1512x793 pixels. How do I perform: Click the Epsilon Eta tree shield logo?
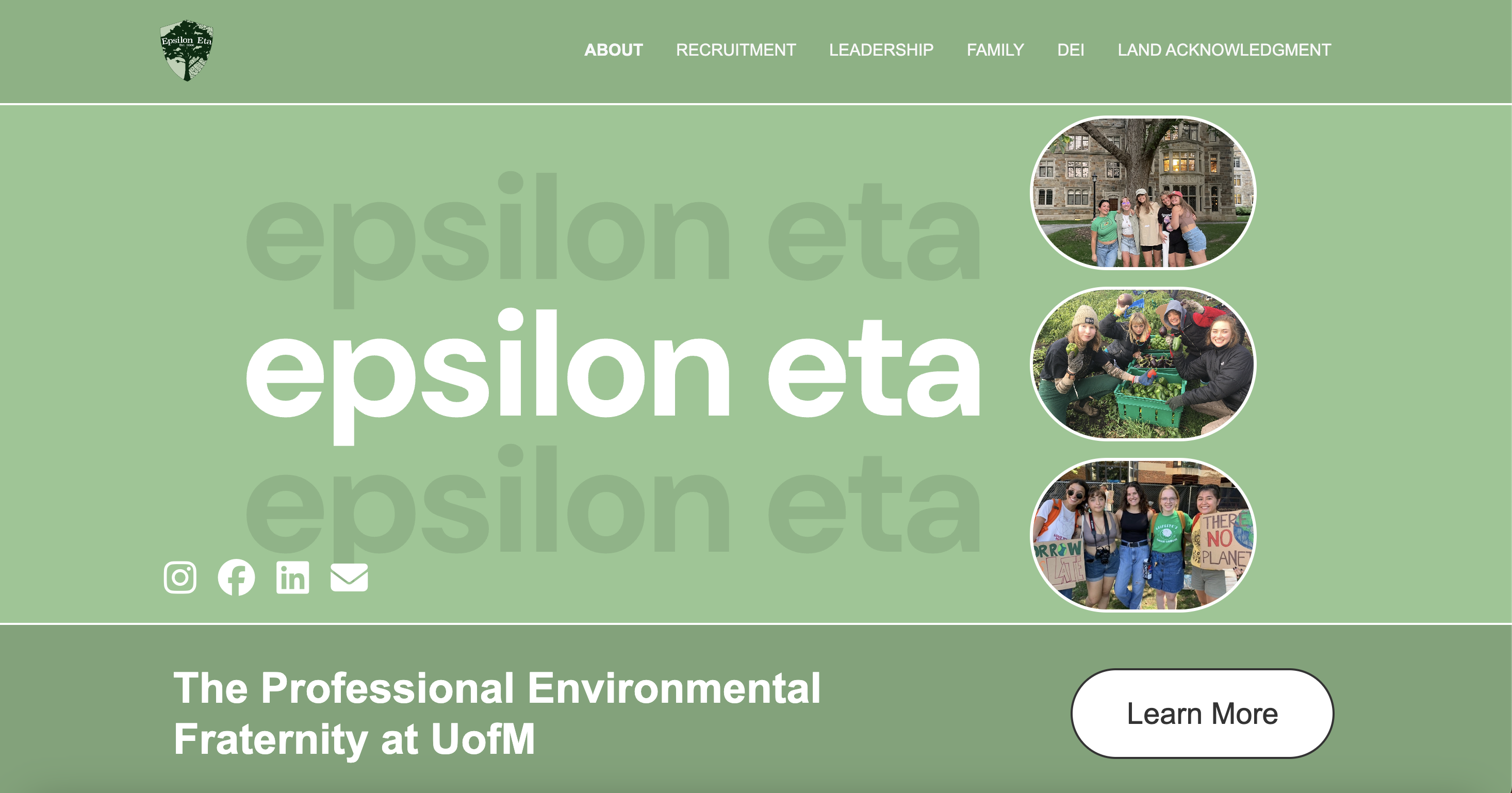187,51
